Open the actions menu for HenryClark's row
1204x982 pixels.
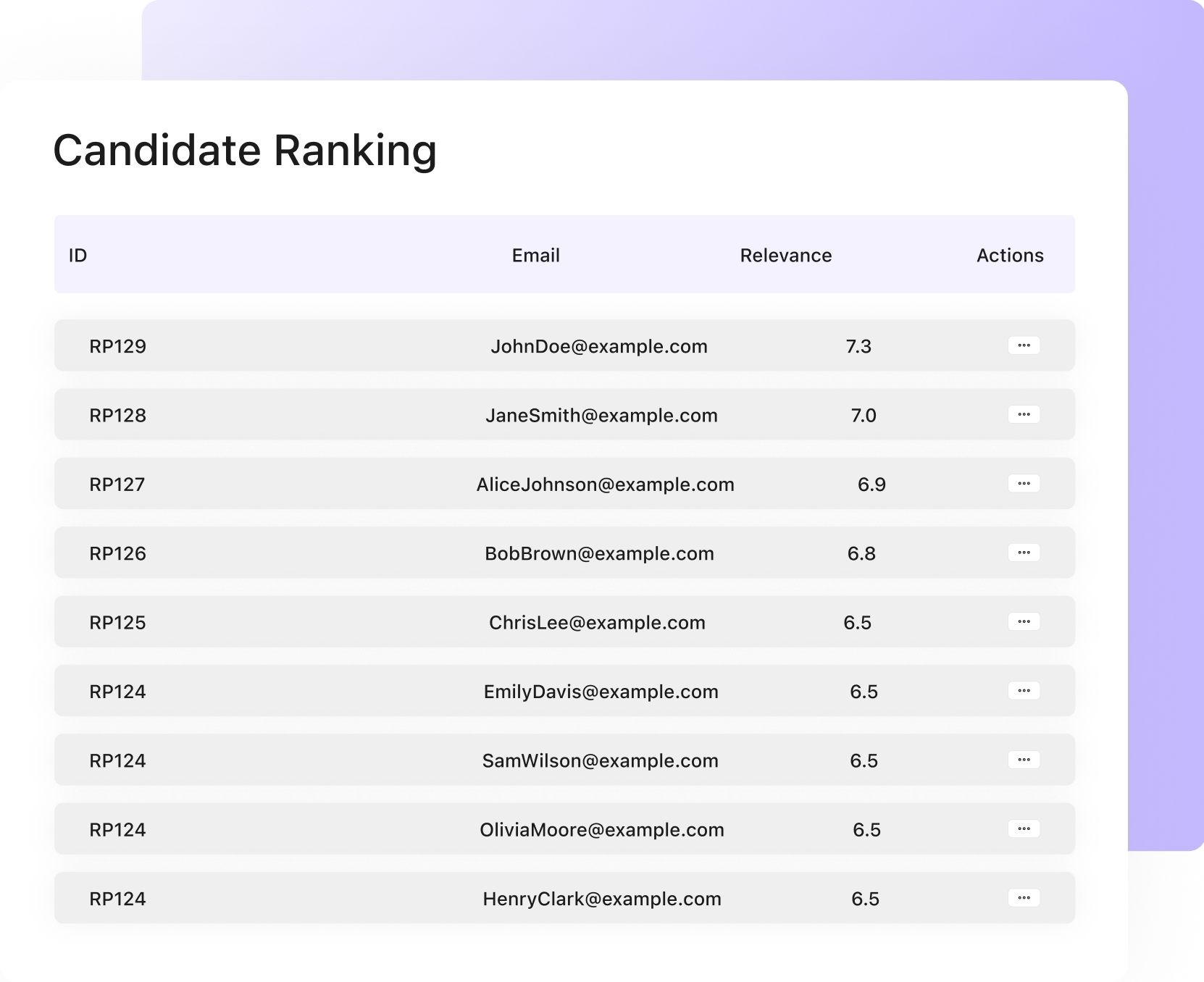(x=1024, y=898)
